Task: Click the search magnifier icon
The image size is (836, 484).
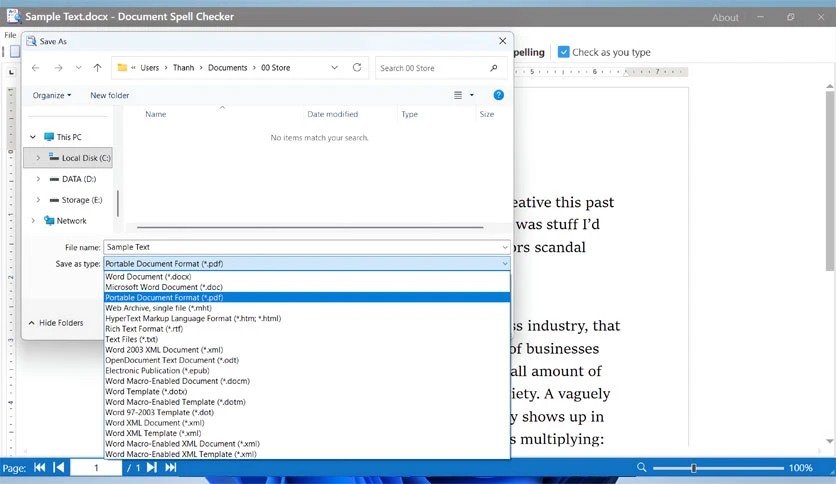Action: (494, 68)
